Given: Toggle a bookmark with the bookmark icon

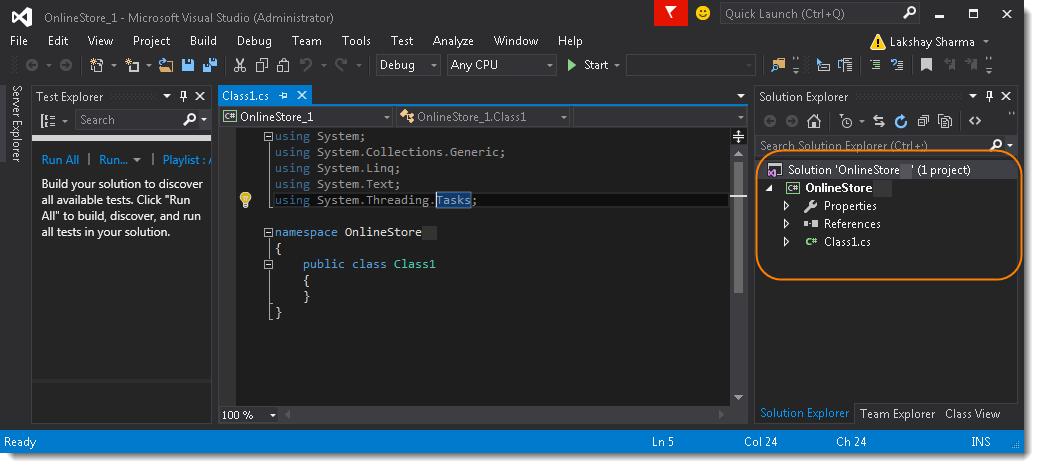Looking at the screenshot, I should (x=926, y=65).
